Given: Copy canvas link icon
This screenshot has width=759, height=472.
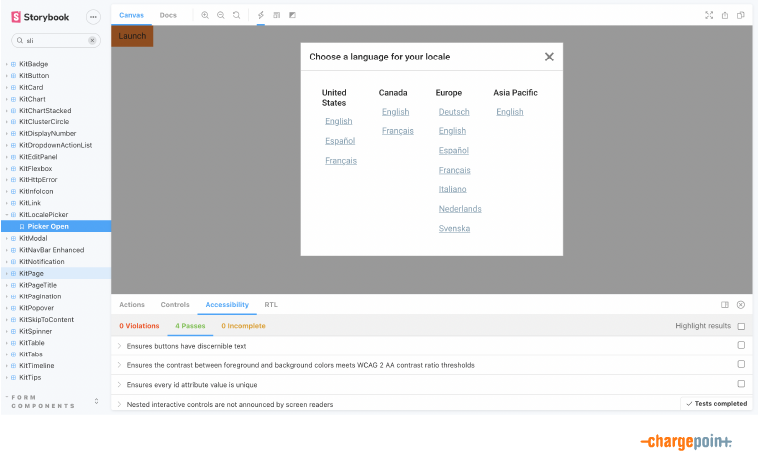Looking at the screenshot, I should [741, 15].
